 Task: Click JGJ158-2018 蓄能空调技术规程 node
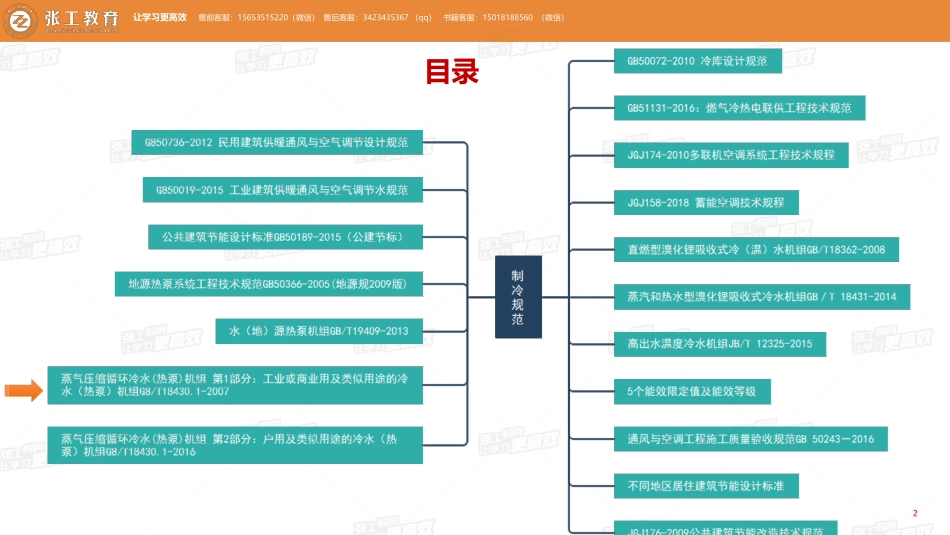(706, 202)
